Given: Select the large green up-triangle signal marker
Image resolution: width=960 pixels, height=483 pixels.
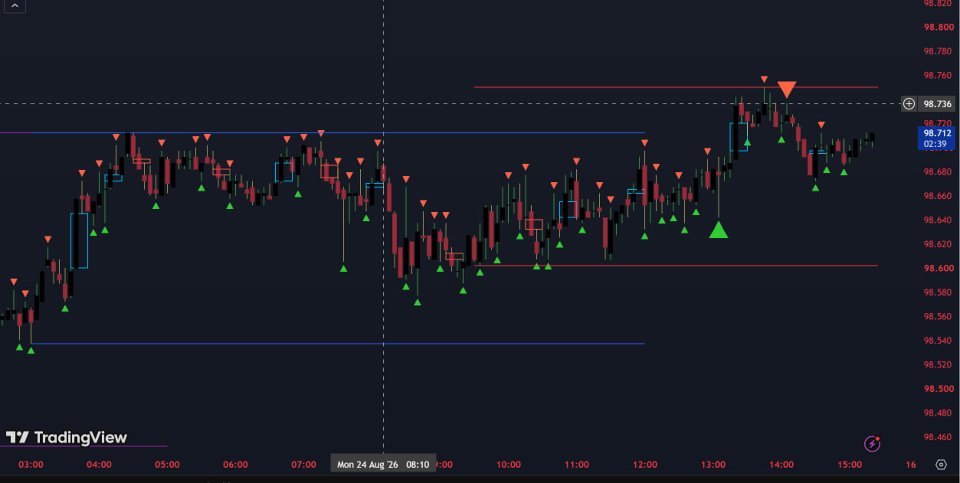Looking at the screenshot, I should point(718,230).
